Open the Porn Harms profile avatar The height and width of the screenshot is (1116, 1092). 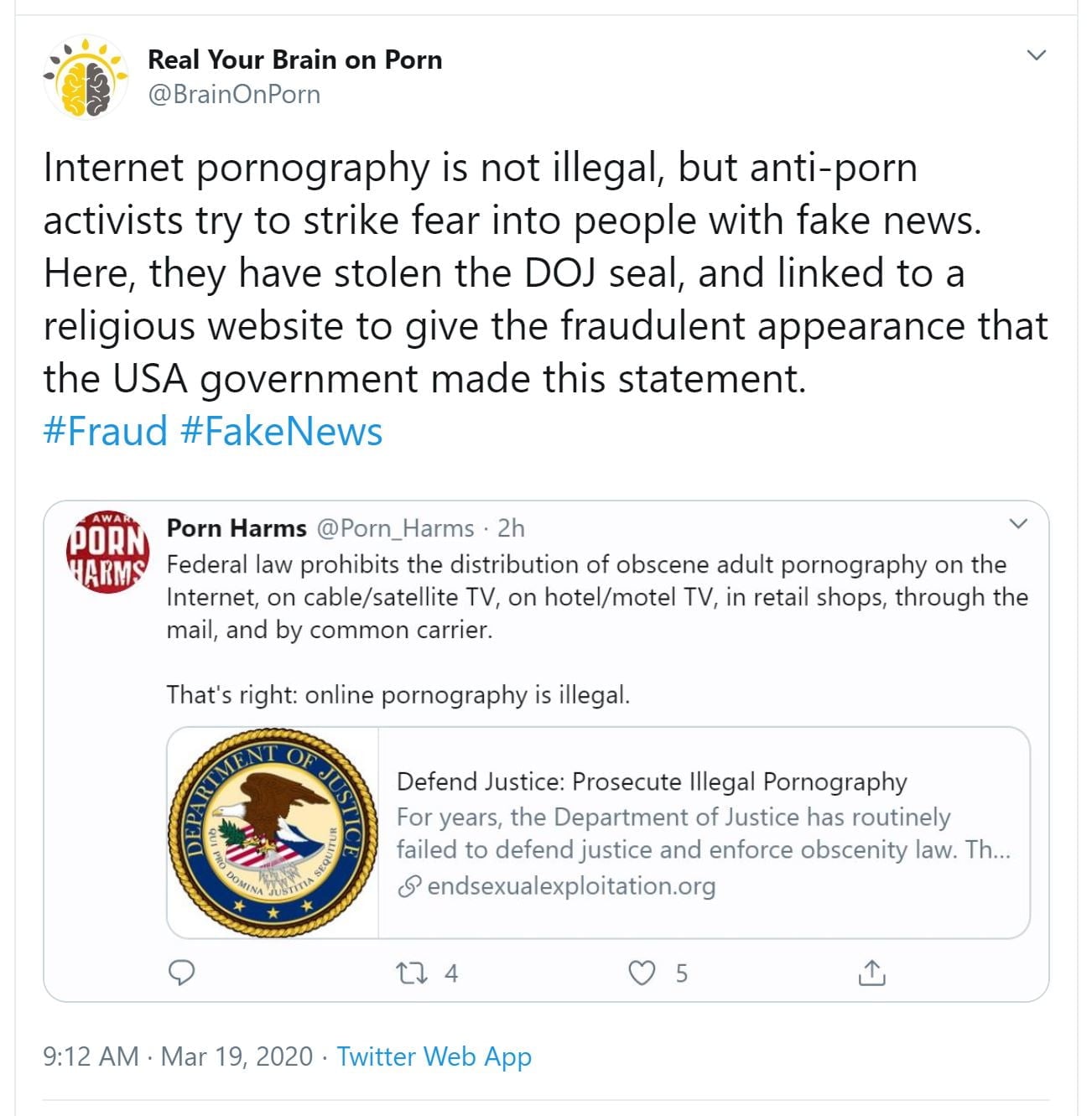click(x=107, y=551)
